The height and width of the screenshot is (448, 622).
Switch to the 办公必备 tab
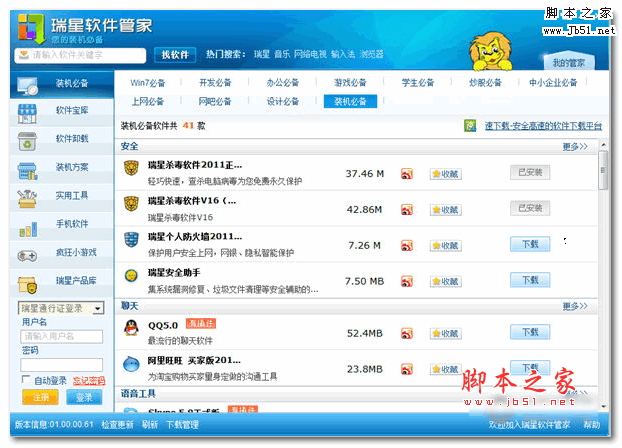(x=282, y=83)
